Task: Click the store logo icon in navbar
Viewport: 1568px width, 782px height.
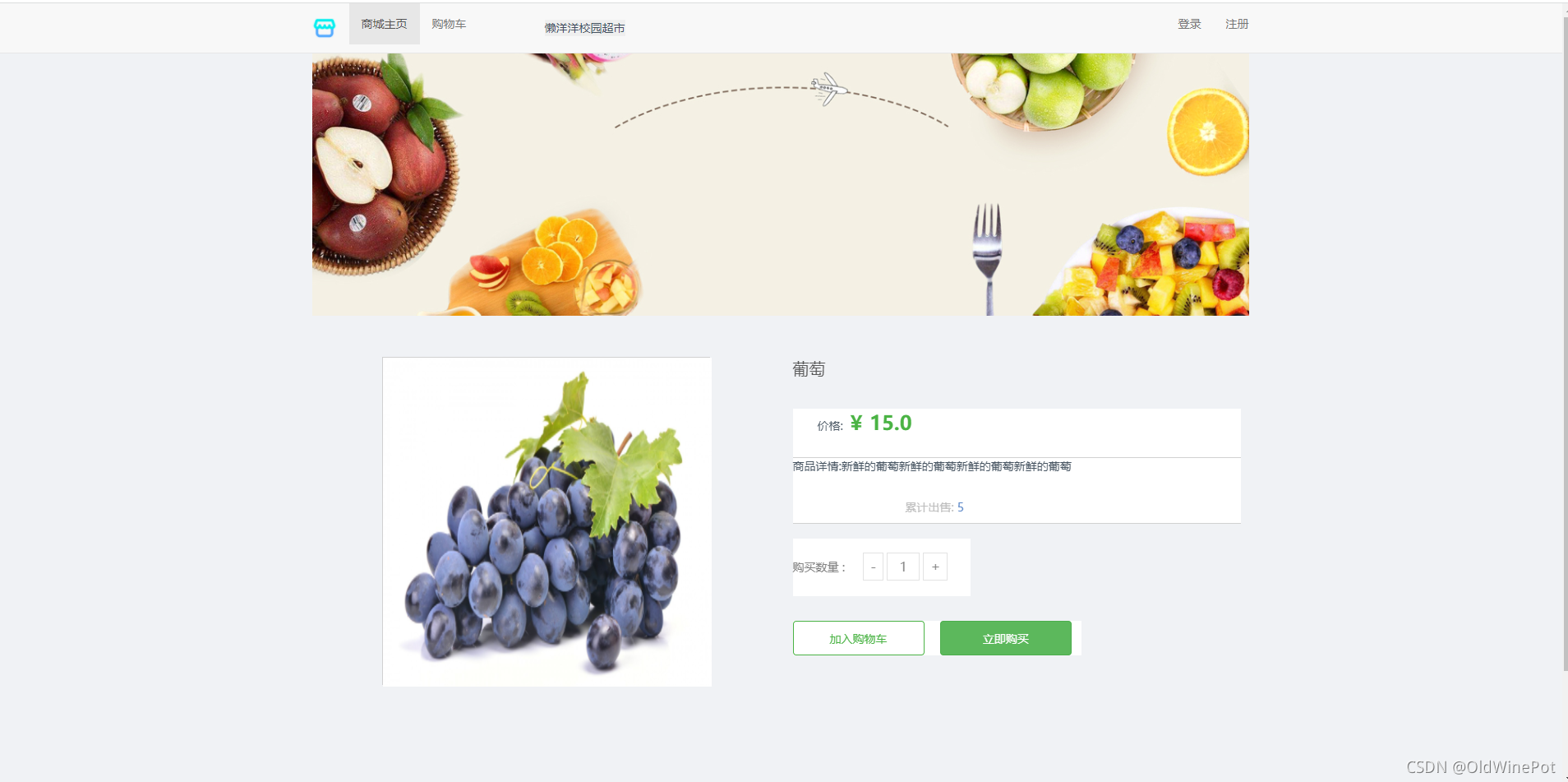Action: point(325,28)
